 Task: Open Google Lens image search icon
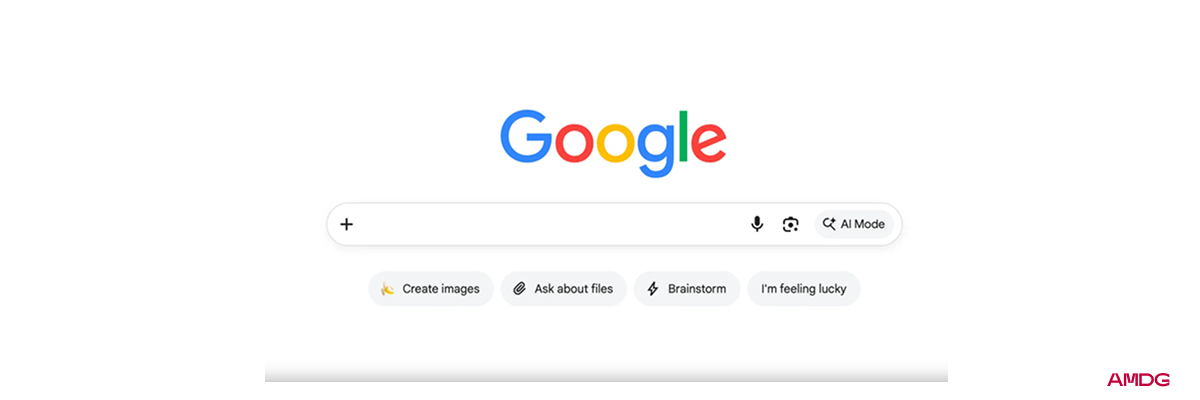pos(790,224)
